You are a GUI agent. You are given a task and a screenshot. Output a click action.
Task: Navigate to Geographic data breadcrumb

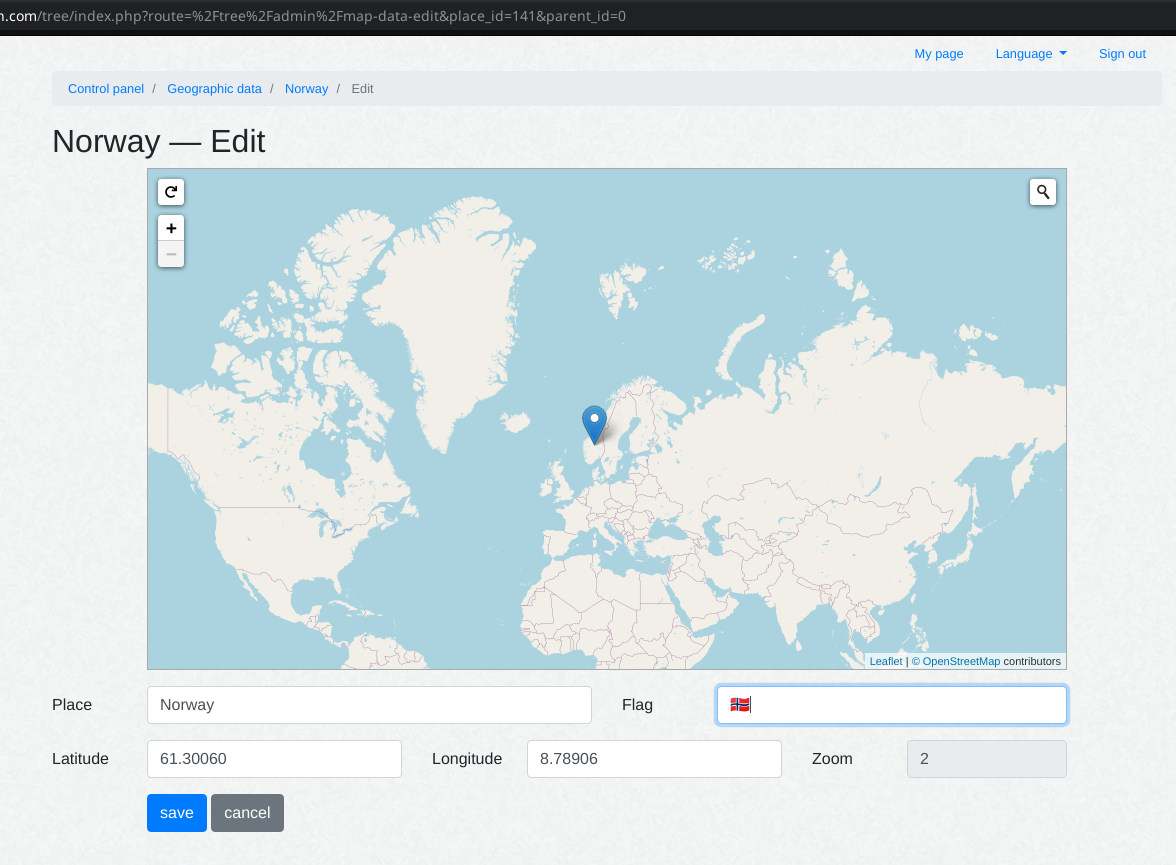point(214,89)
